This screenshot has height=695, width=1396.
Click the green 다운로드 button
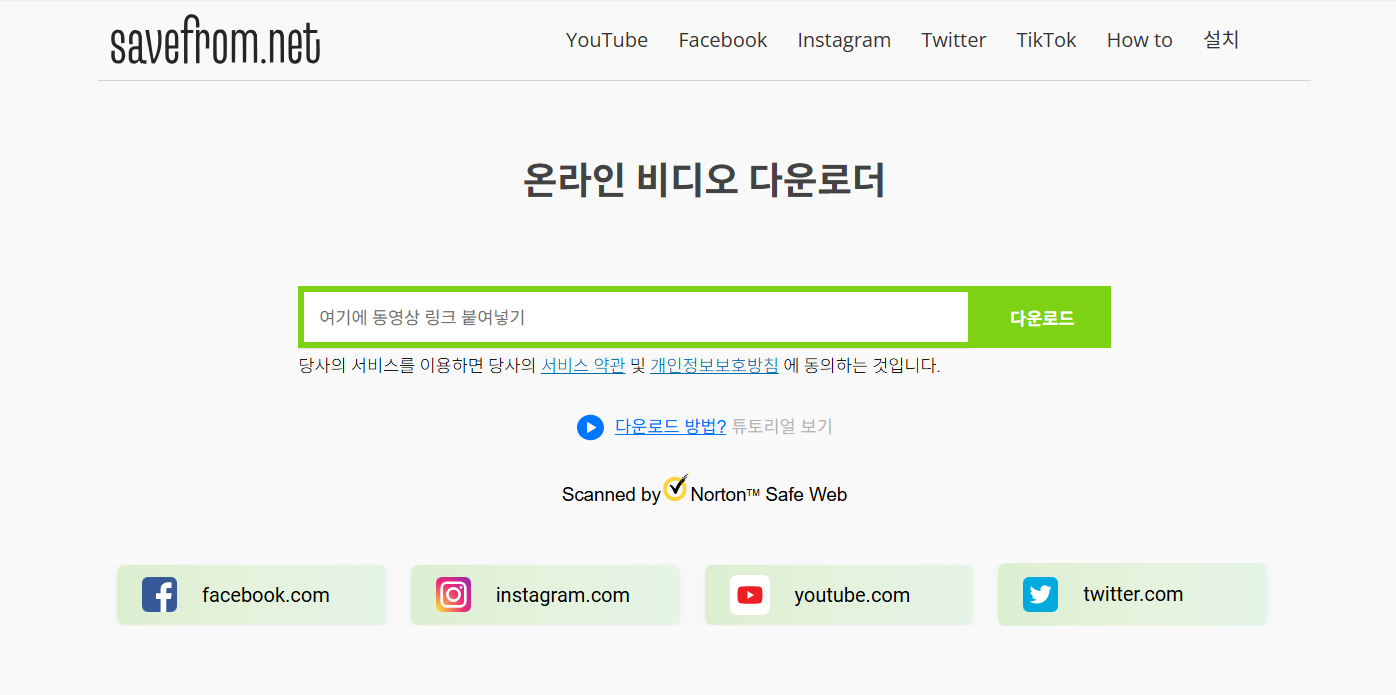tap(1041, 318)
